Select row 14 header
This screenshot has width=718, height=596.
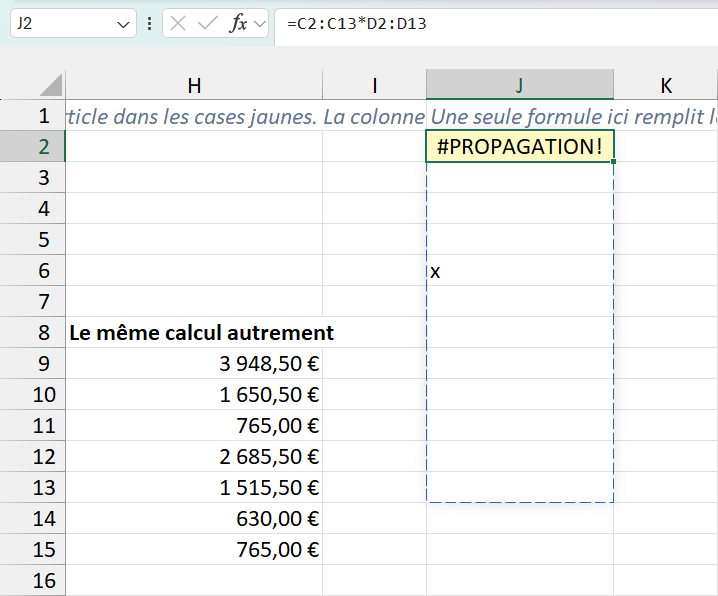coord(33,518)
